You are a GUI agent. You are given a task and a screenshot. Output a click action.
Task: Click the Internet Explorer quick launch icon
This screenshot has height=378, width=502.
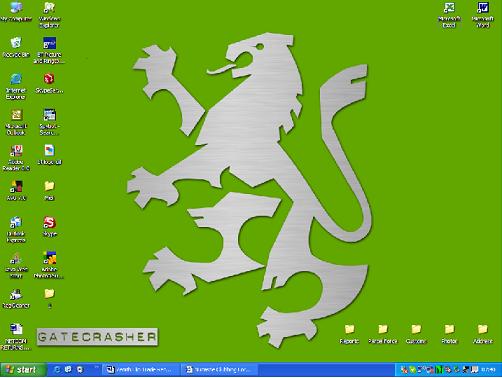(x=57, y=370)
